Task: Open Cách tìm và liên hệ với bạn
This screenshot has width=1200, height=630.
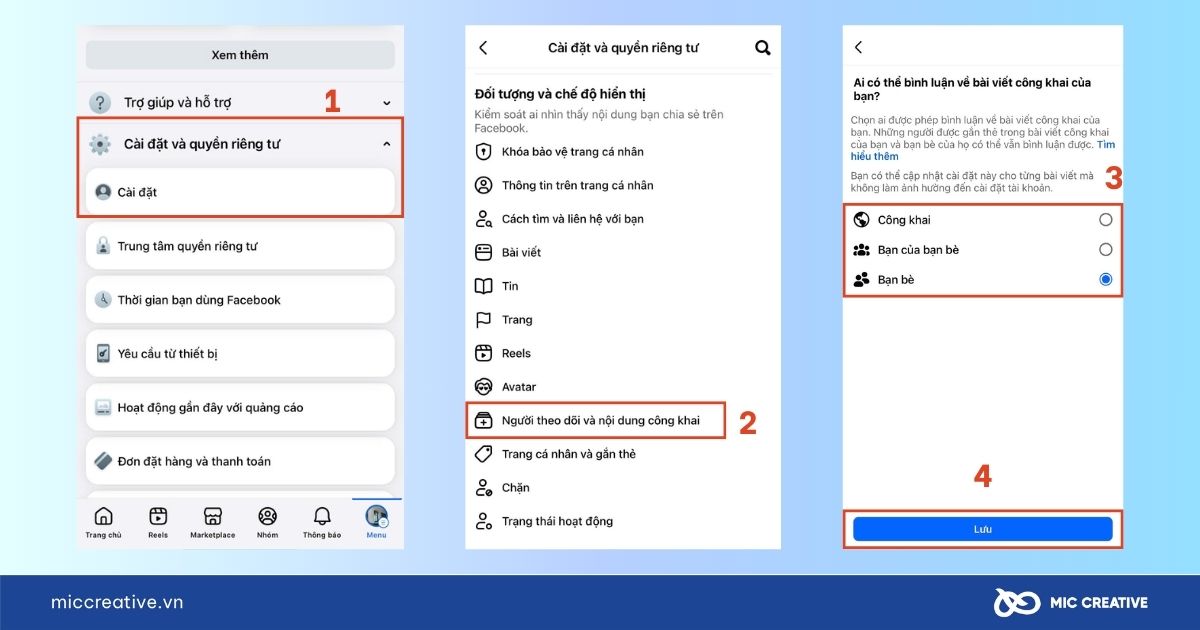Action: click(621, 219)
